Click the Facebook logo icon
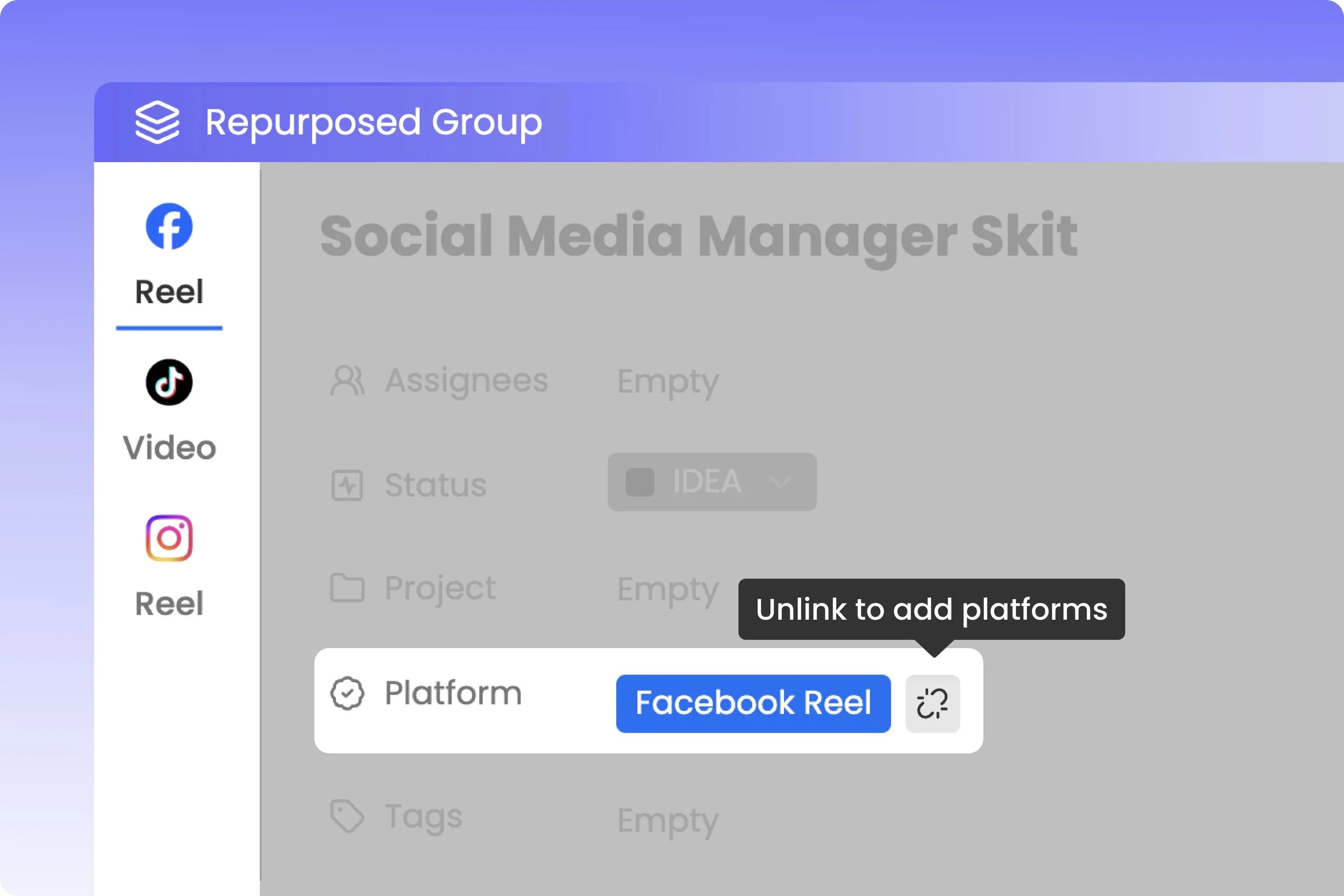 point(169,226)
